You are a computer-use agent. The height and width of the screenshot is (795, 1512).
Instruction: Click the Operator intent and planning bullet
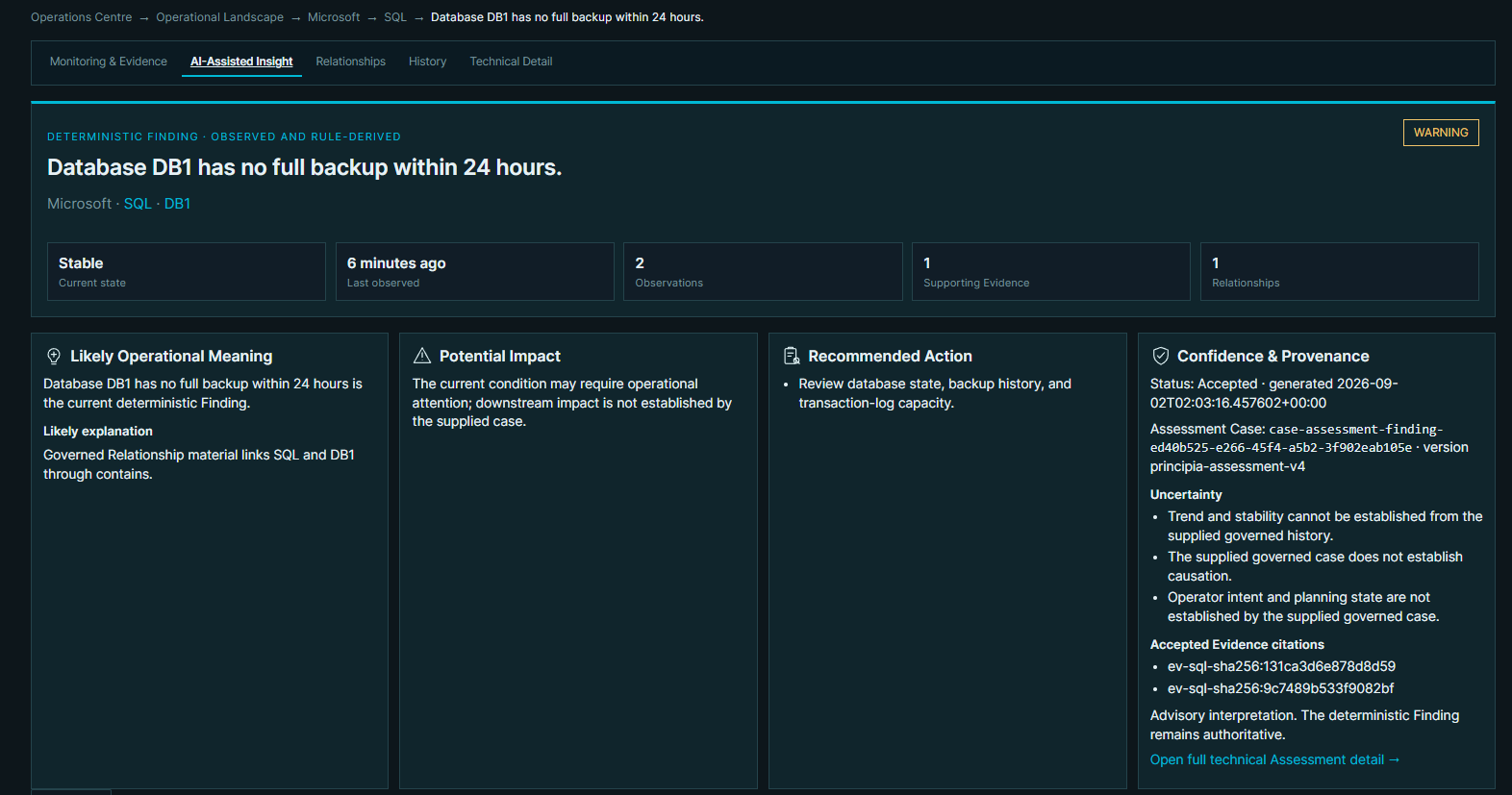(1303, 607)
